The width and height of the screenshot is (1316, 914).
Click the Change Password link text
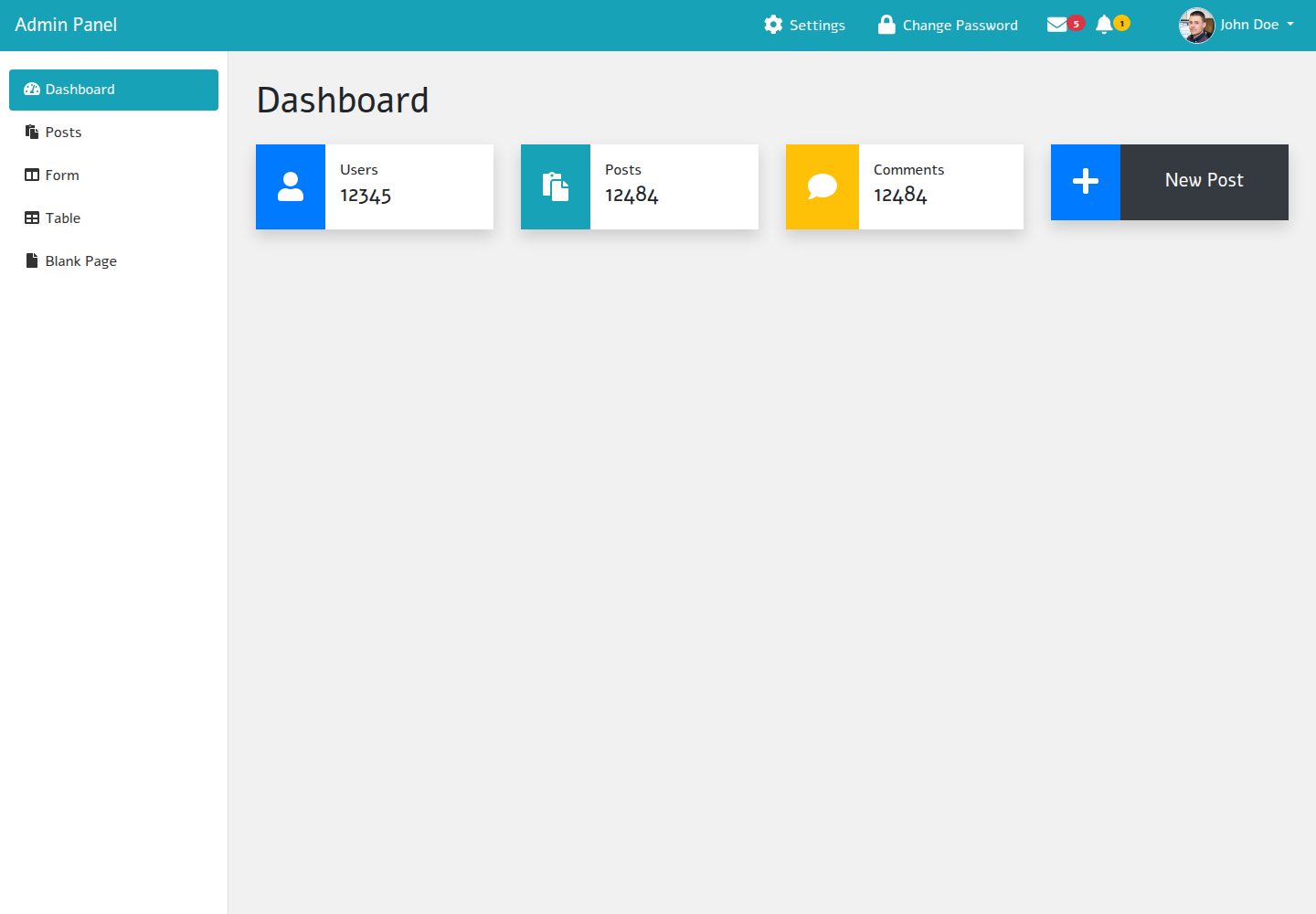coord(960,26)
